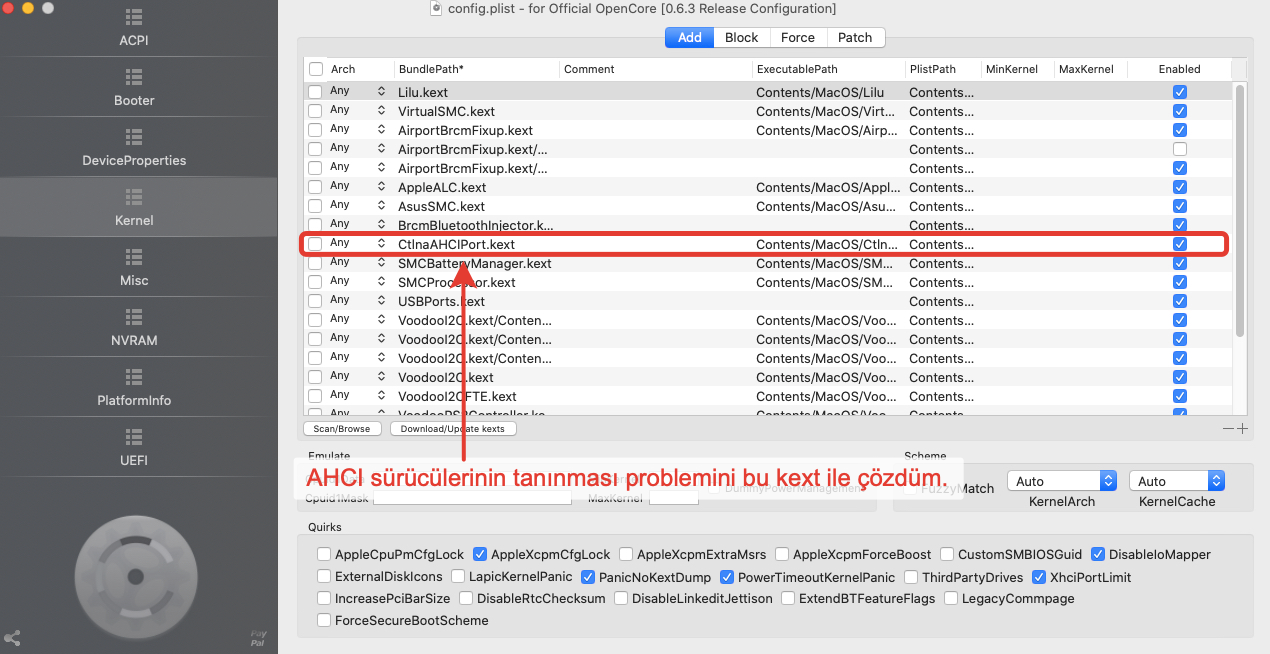1270x654 pixels.
Task: Enable the LegacyCommpage quirk
Action: pyautogui.click(x=951, y=599)
